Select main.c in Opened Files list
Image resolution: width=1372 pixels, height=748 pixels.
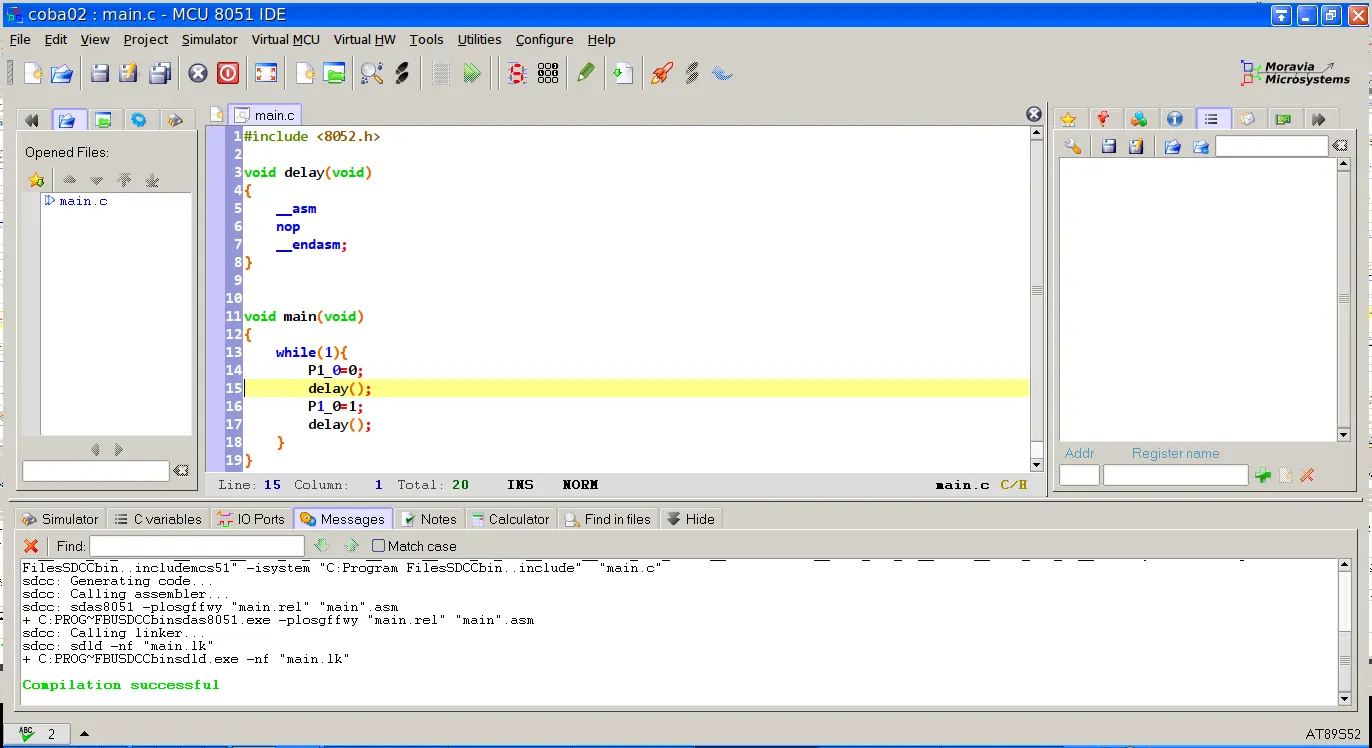tap(83, 201)
